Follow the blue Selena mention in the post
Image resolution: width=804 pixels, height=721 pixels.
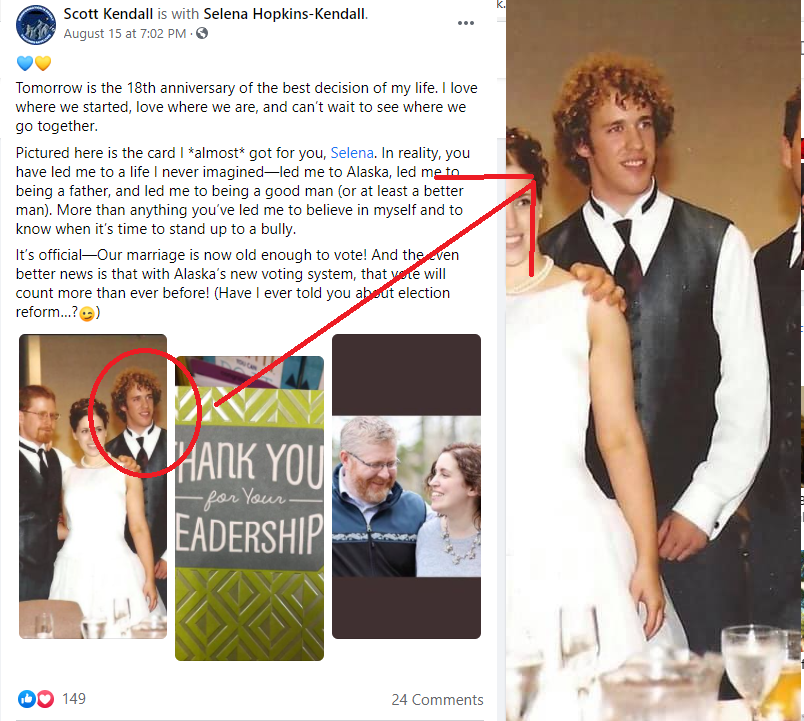coord(352,153)
